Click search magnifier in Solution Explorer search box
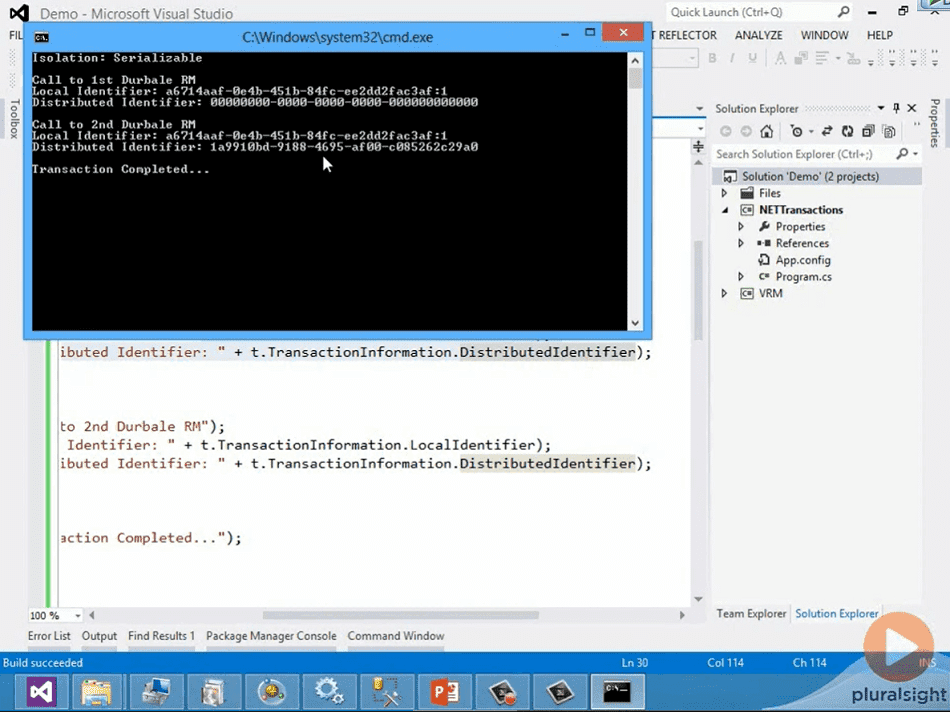The image size is (950, 712). (902, 154)
